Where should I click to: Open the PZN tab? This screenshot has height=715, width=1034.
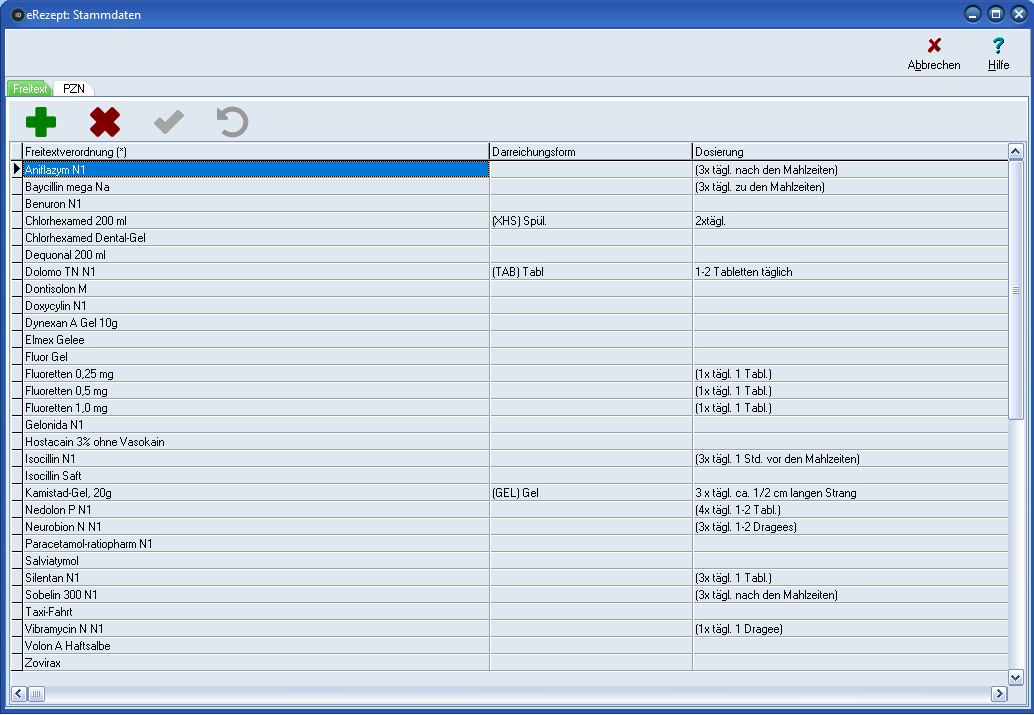[73, 88]
